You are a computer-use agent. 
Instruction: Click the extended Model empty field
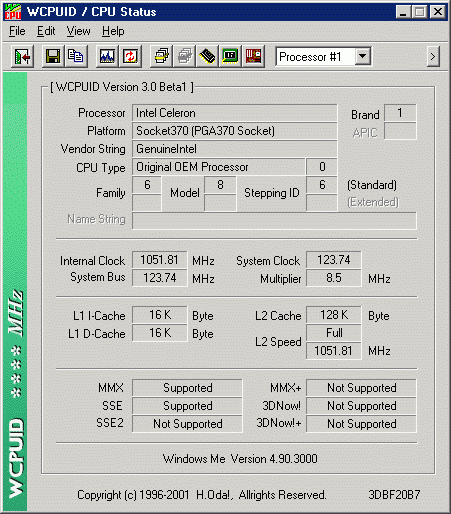pos(220,203)
